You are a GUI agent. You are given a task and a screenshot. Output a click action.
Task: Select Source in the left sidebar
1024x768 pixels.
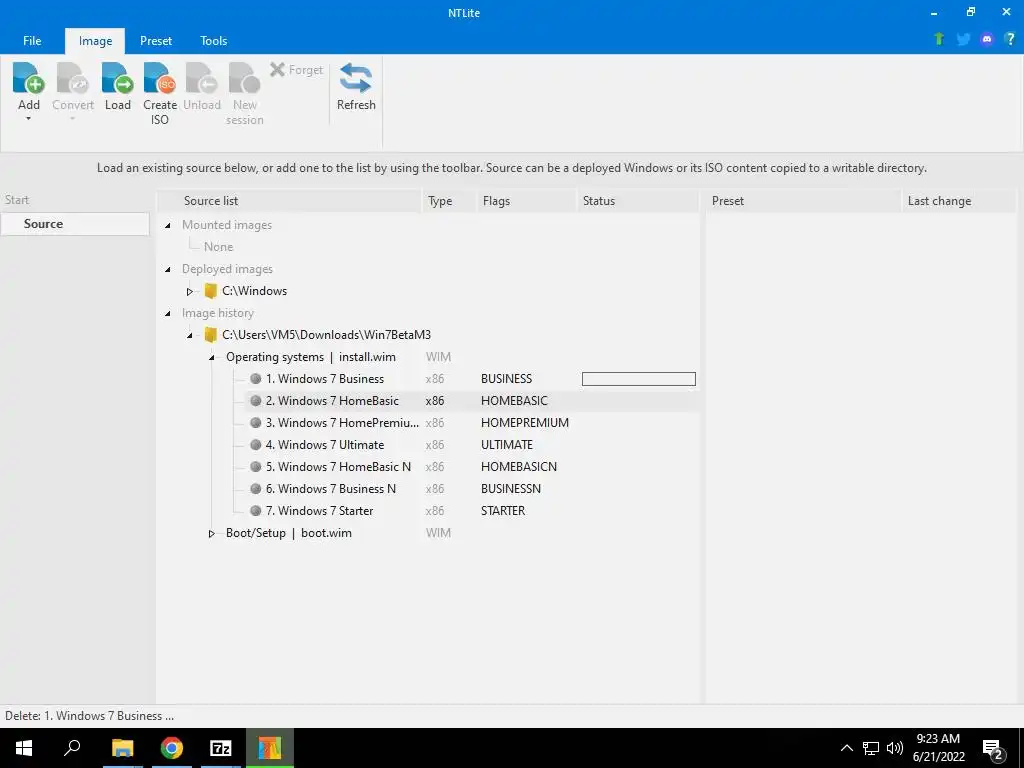(75, 223)
